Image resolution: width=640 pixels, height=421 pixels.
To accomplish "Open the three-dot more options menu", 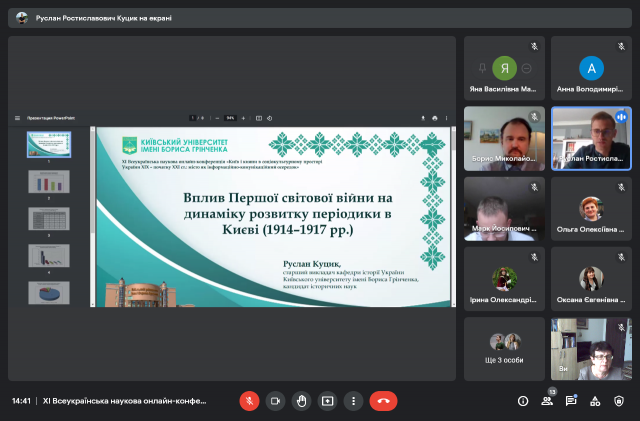I will 352,400.
